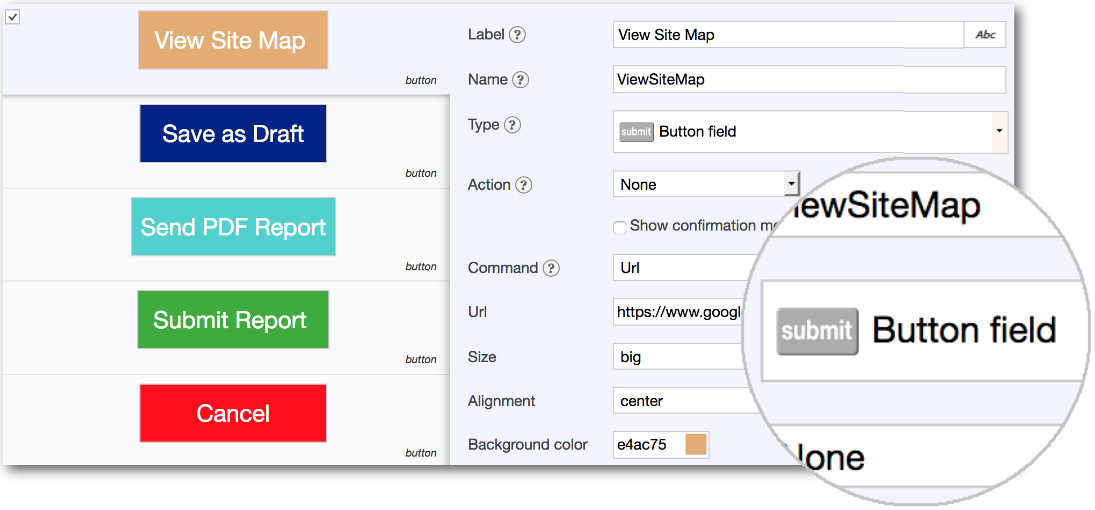Image resolution: width=1095 pixels, height=510 pixels.
Task: Open help for the Type field
Action: (512, 125)
